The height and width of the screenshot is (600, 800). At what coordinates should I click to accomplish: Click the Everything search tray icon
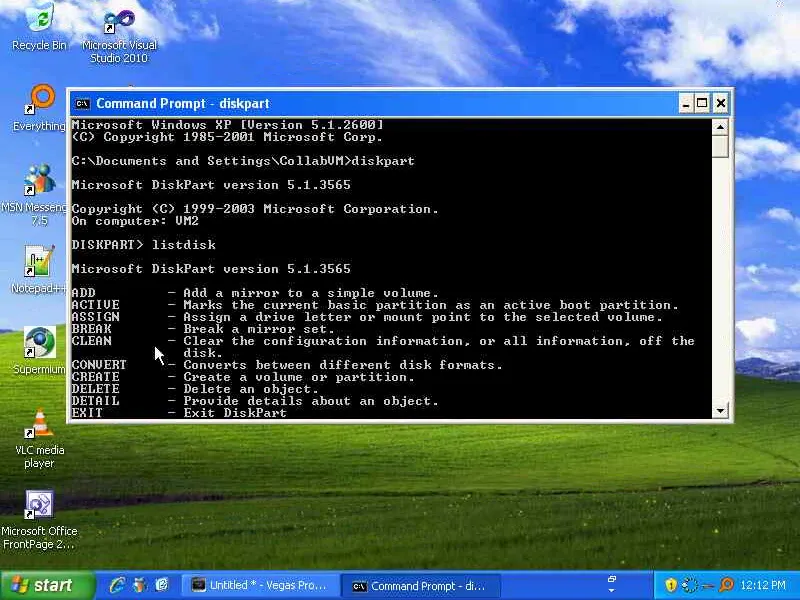tap(726, 585)
